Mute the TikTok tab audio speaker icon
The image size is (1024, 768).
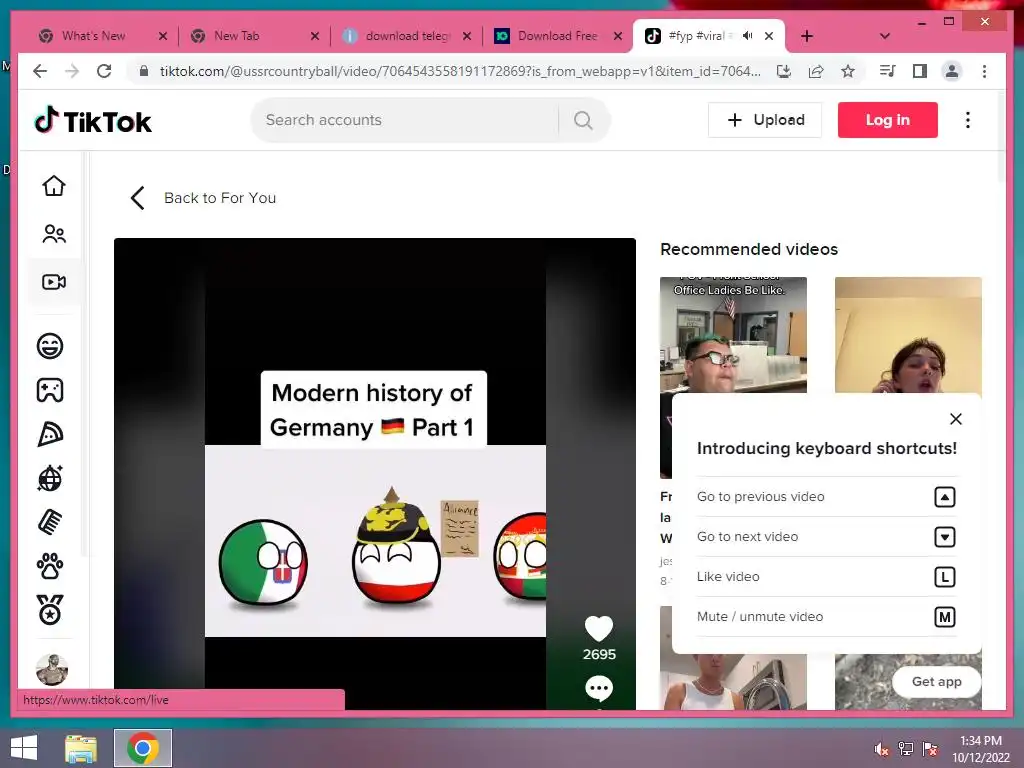[x=747, y=36]
